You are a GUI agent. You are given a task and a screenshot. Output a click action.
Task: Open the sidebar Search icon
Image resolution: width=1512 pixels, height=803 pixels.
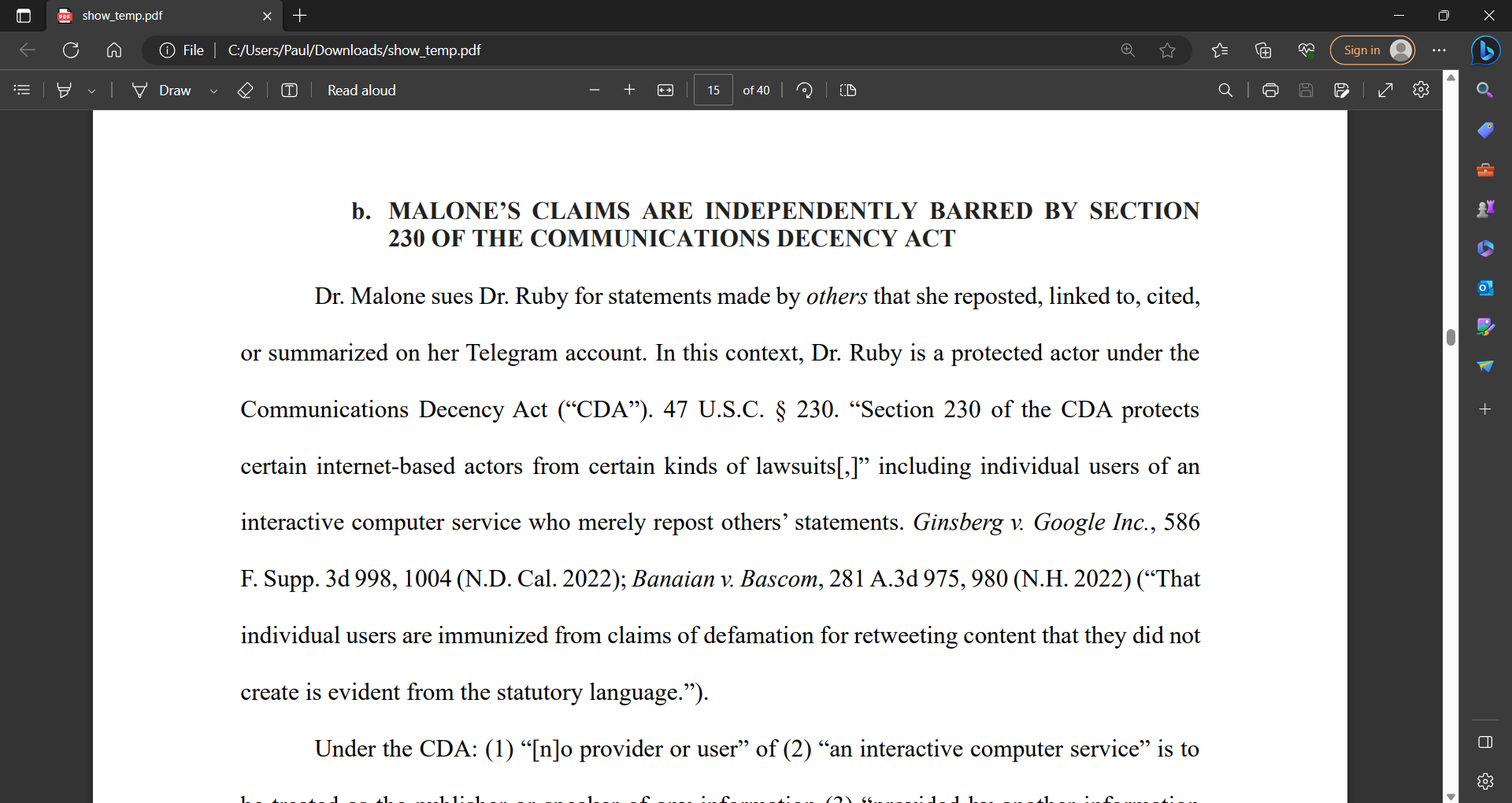click(1485, 91)
